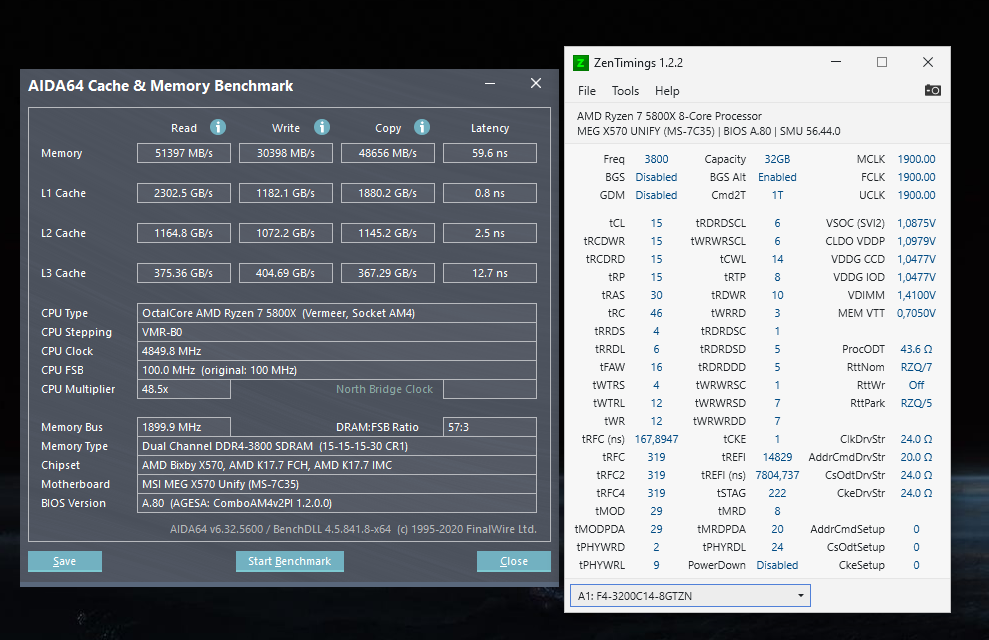This screenshot has height=640, width=989.
Task: Click the CPU Stepping value VMR-B0
Action: (x=337, y=332)
